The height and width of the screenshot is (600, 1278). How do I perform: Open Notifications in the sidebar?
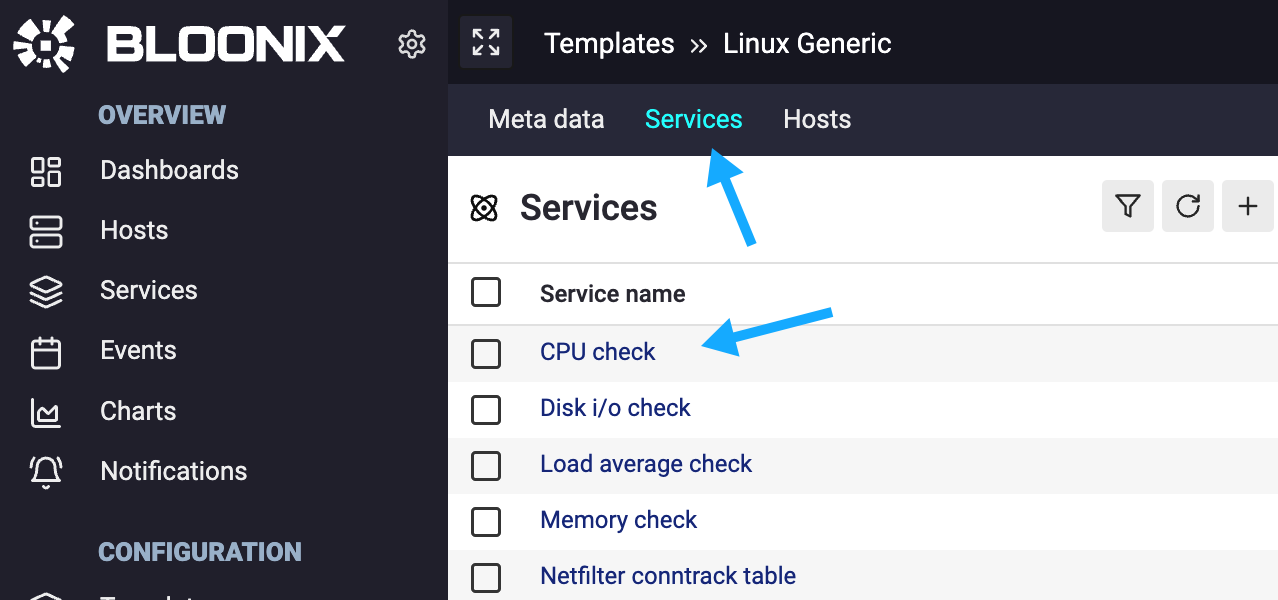coord(174,471)
